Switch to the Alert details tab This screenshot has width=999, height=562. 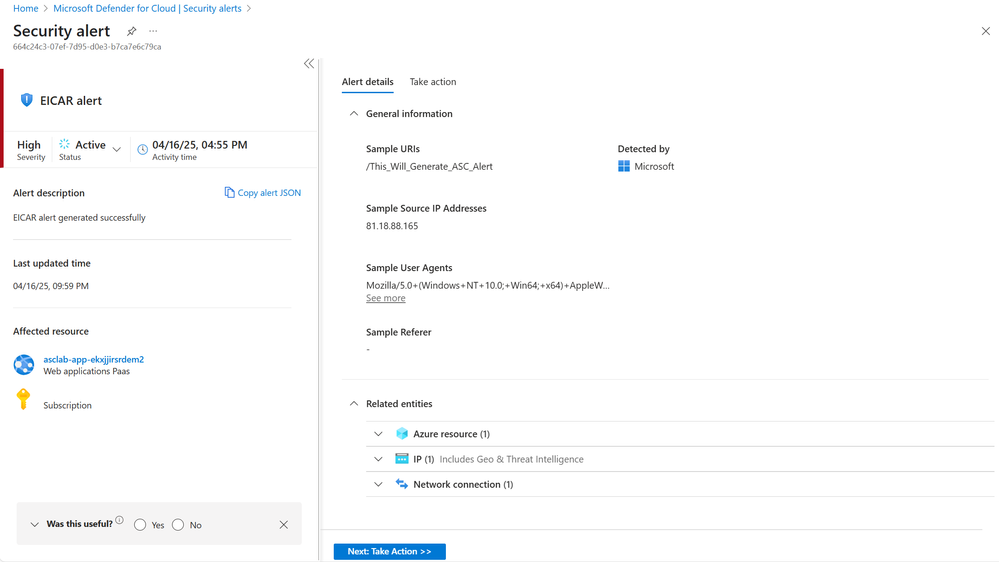coord(368,82)
